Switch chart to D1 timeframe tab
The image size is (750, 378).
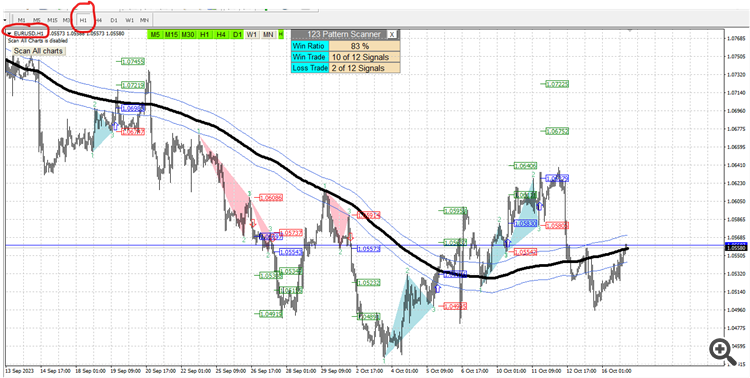[x=114, y=20]
